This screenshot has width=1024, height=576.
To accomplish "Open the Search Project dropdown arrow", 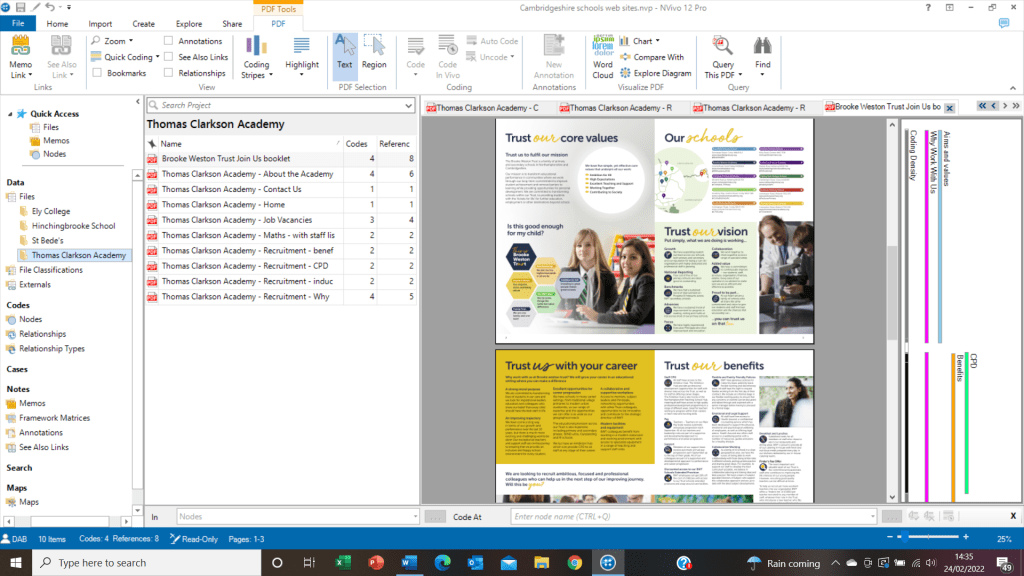I will [408, 105].
